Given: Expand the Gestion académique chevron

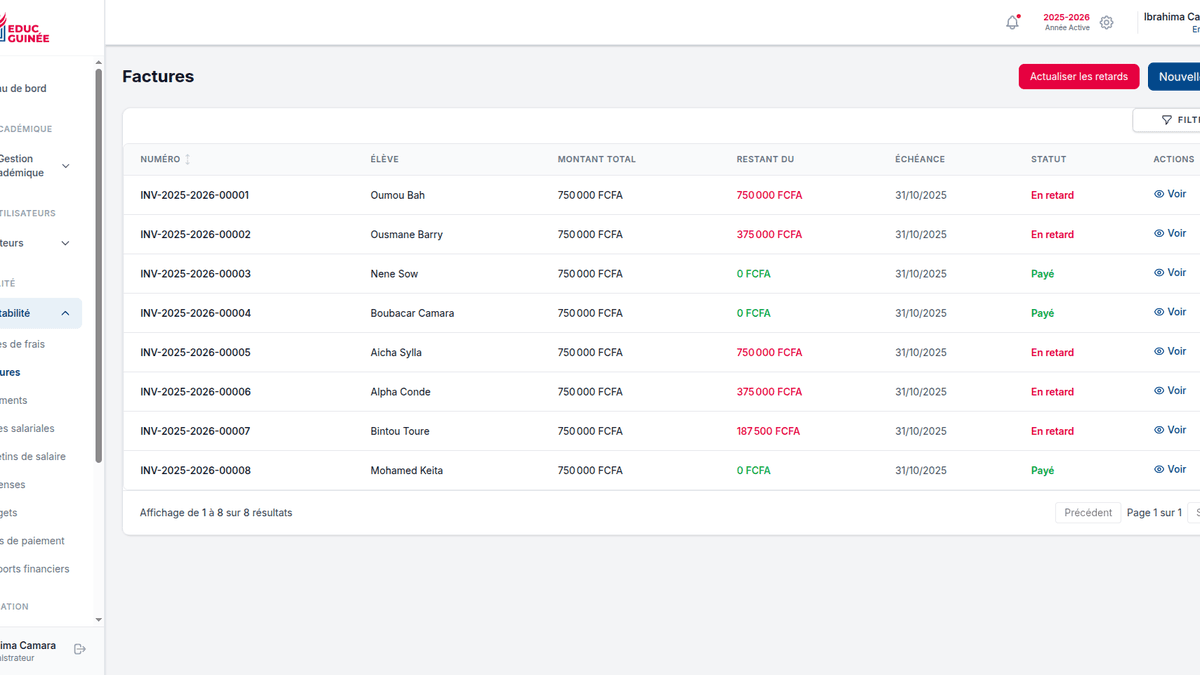Looking at the screenshot, I should pyautogui.click(x=66, y=166).
